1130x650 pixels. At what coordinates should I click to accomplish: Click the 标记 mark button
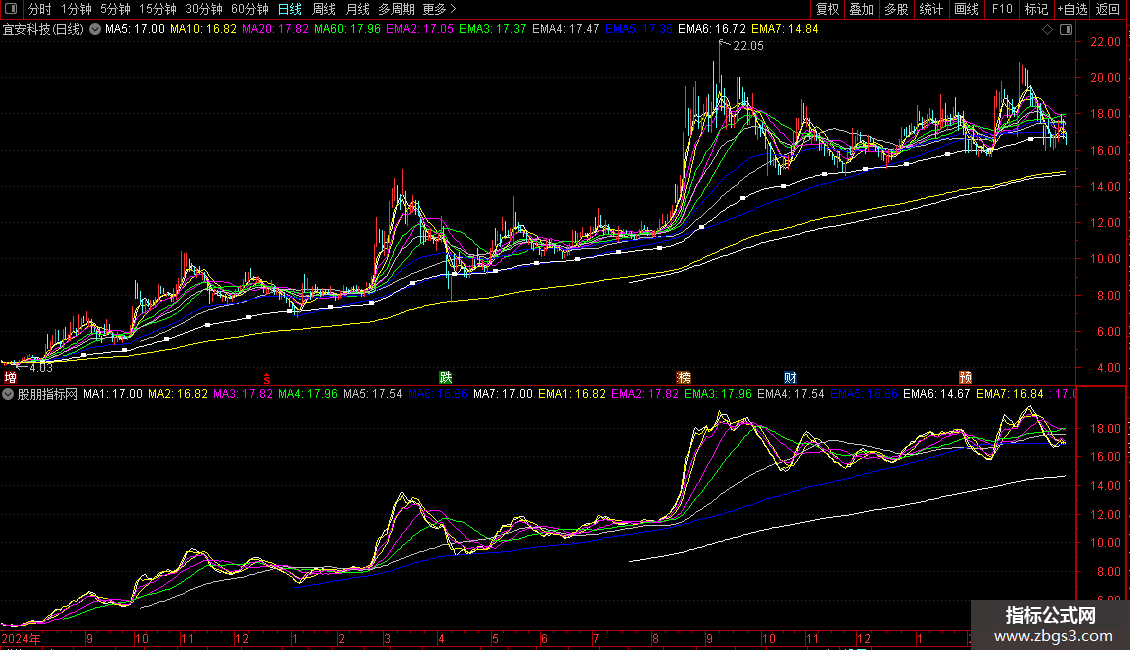[1036, 9]
